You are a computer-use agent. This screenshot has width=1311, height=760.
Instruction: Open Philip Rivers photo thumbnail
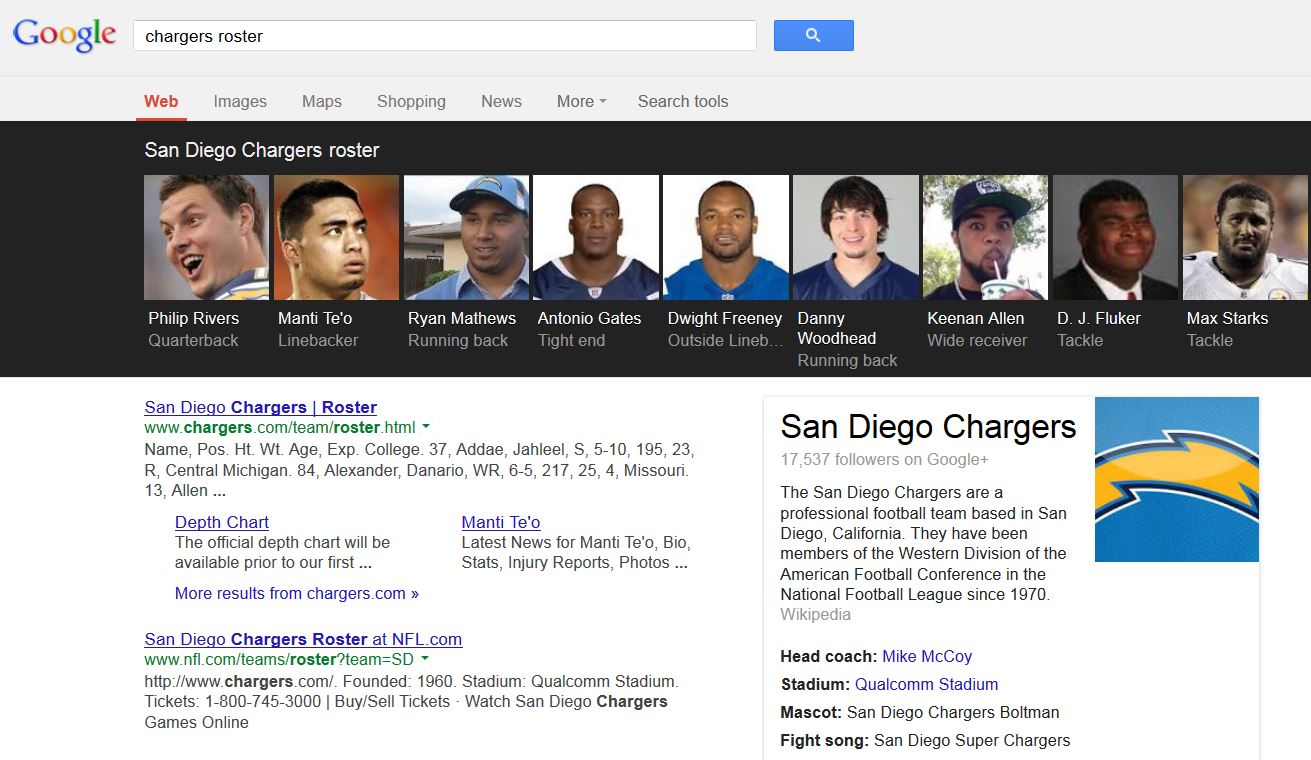pyautogui.click(x=206, y=237)
